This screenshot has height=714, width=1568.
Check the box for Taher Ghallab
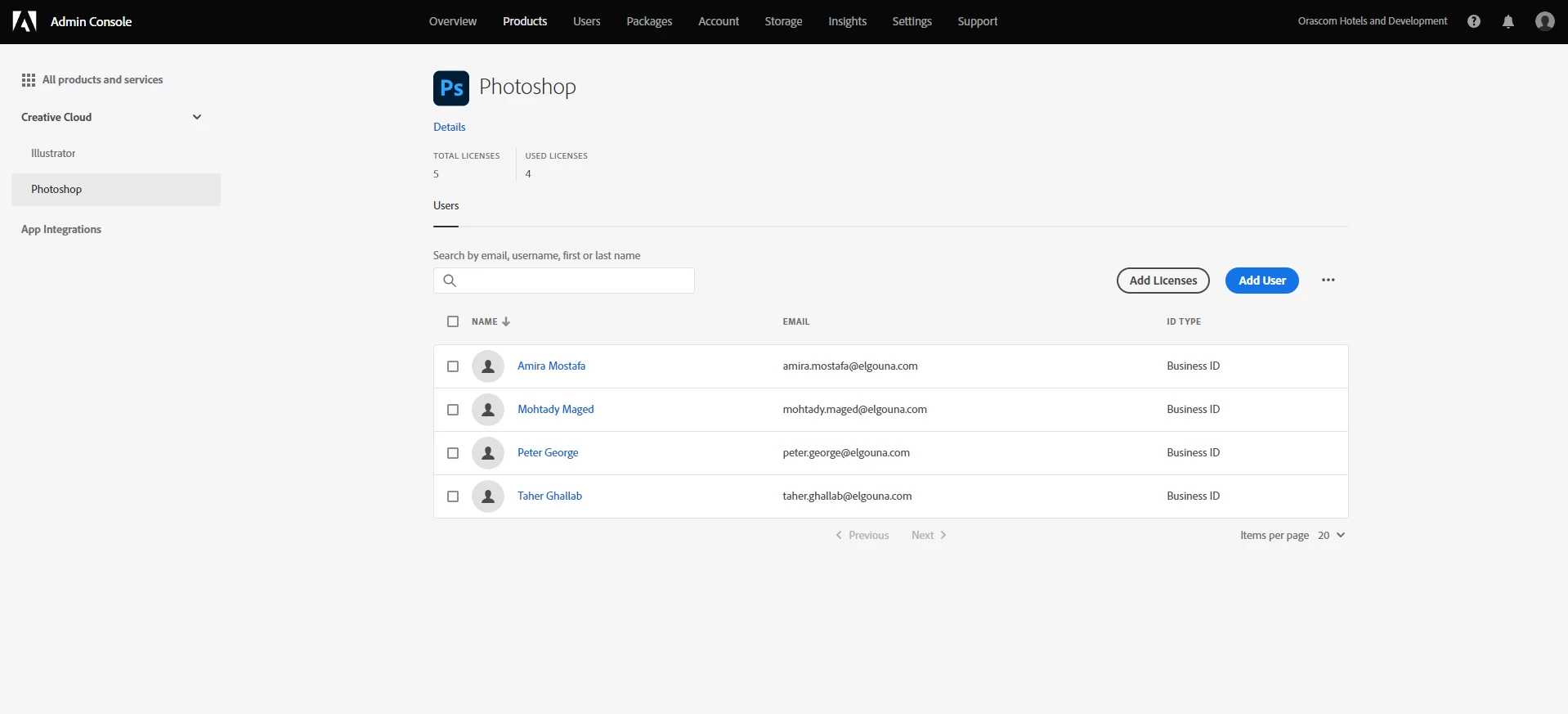[x=453, y=496]
